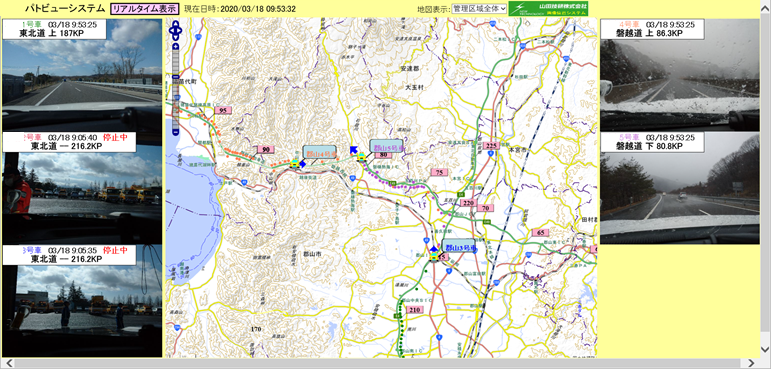Viewport: 771px width, 369px height.
Task: Click the 郡山3号車 vehicle icon on the map
Action: click(434, 256)
